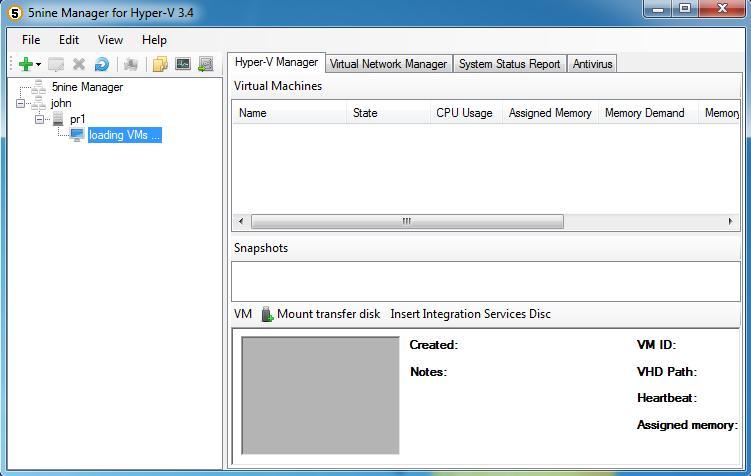The image size is (751, 476).
Task: Switch to the Virtual Network Manager tab
Action: click(x=388, y=64)
